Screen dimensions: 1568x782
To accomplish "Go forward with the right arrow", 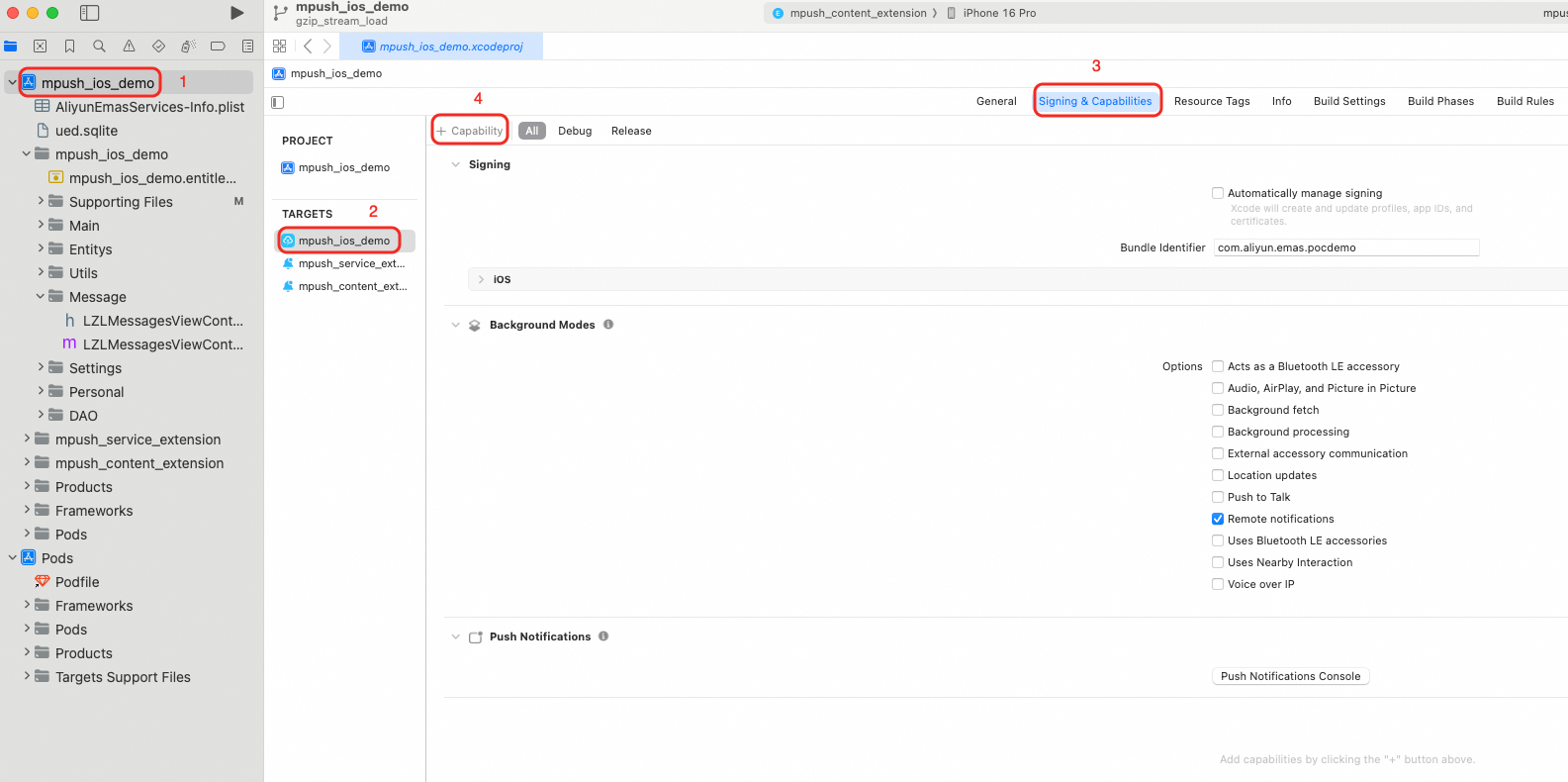I will pyautogui.click(x=327, y=46).
